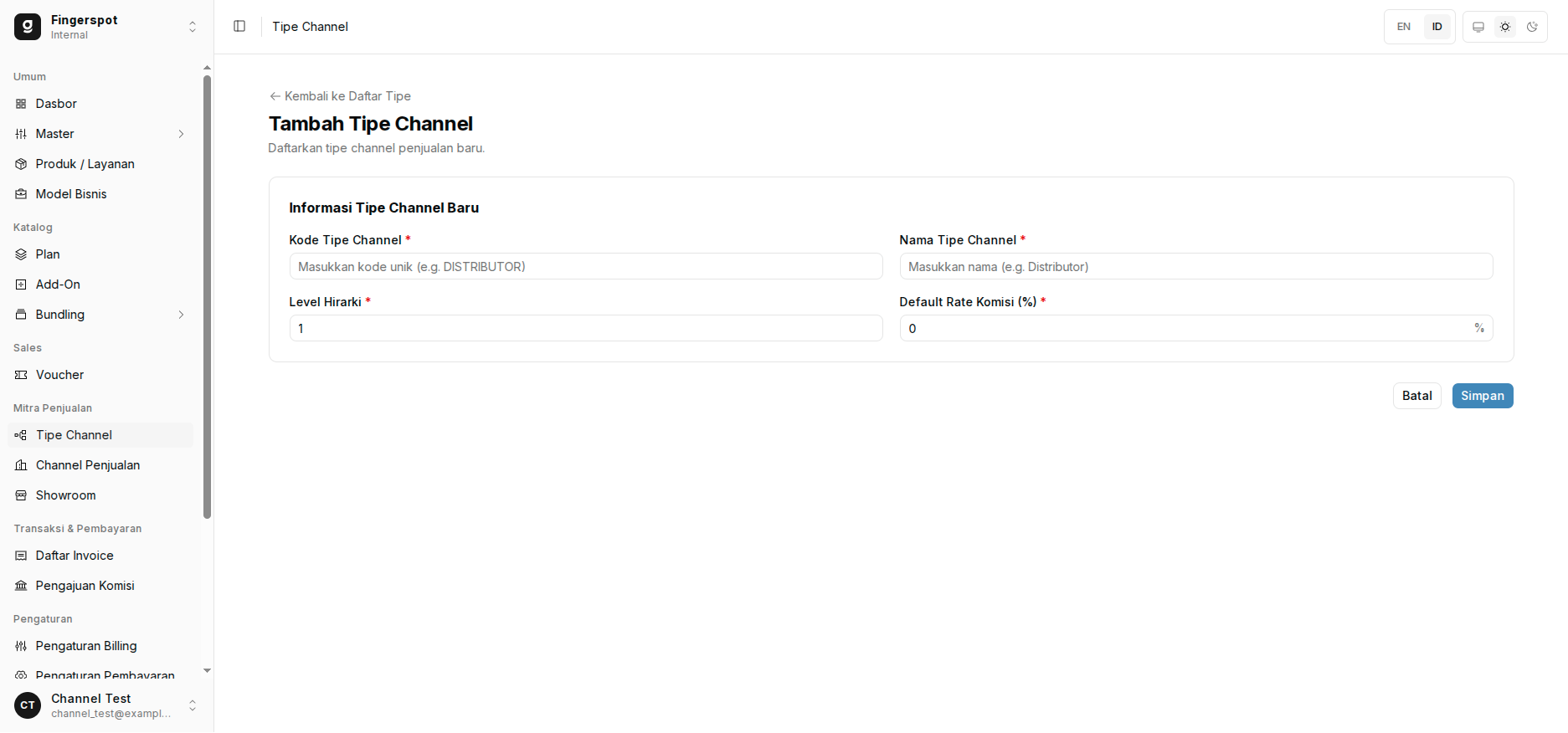Open the Channel Test user menu
This screenshot has height=733, width=1568.
point(107,705)
